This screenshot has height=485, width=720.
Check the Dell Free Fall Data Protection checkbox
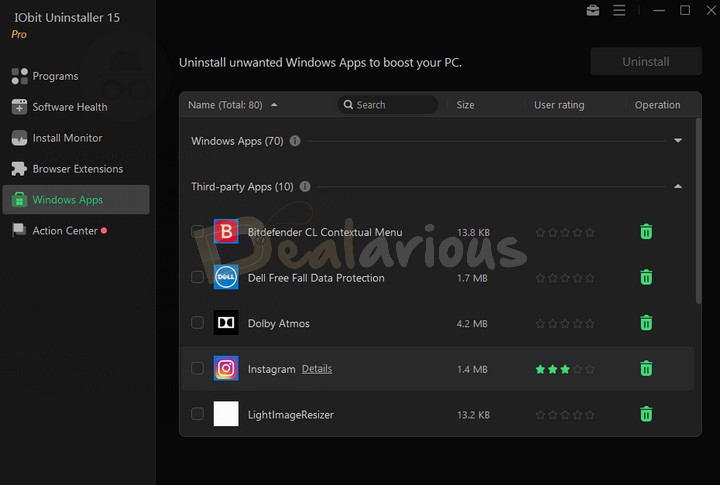[x=197, y=277]
